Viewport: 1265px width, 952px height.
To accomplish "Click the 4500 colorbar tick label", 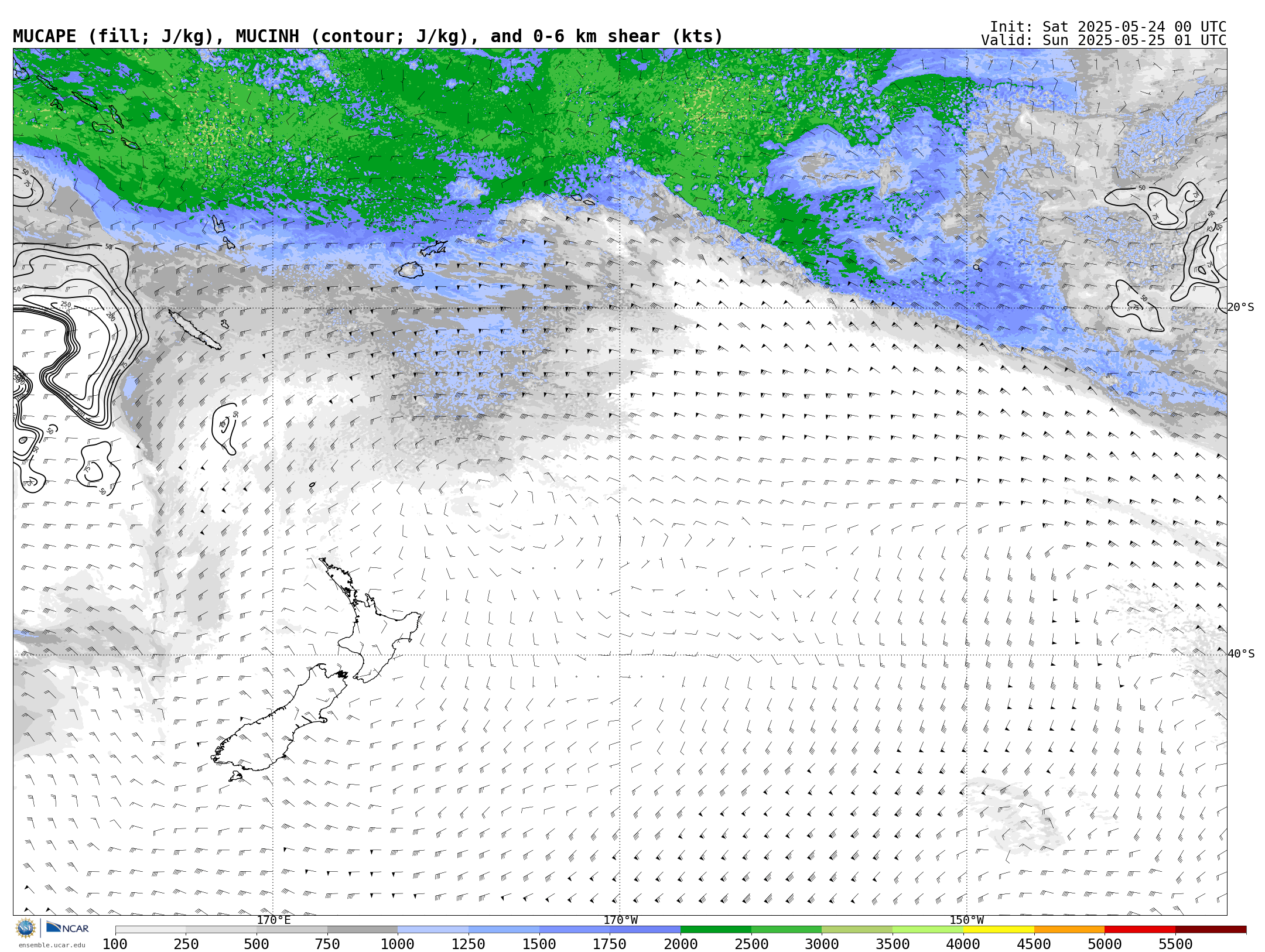I will coord(1034,944).
